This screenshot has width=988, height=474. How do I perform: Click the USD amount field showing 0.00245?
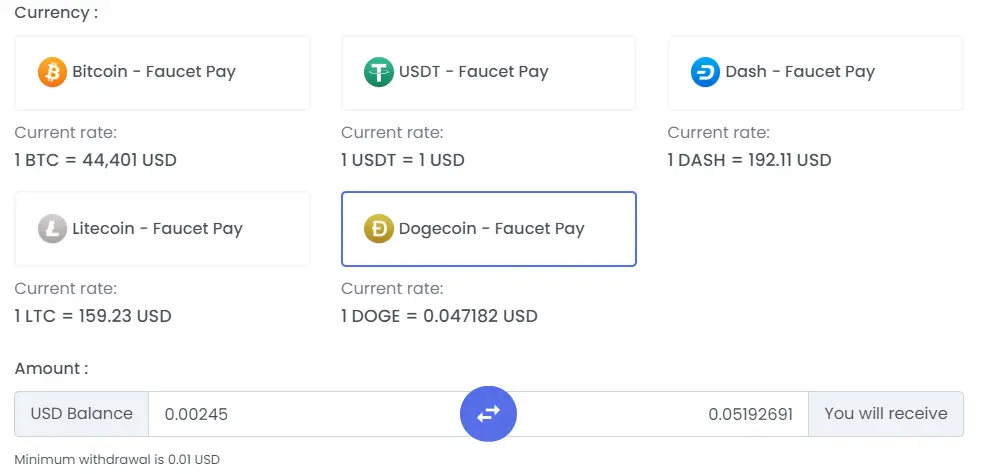(x=305, y=414)
